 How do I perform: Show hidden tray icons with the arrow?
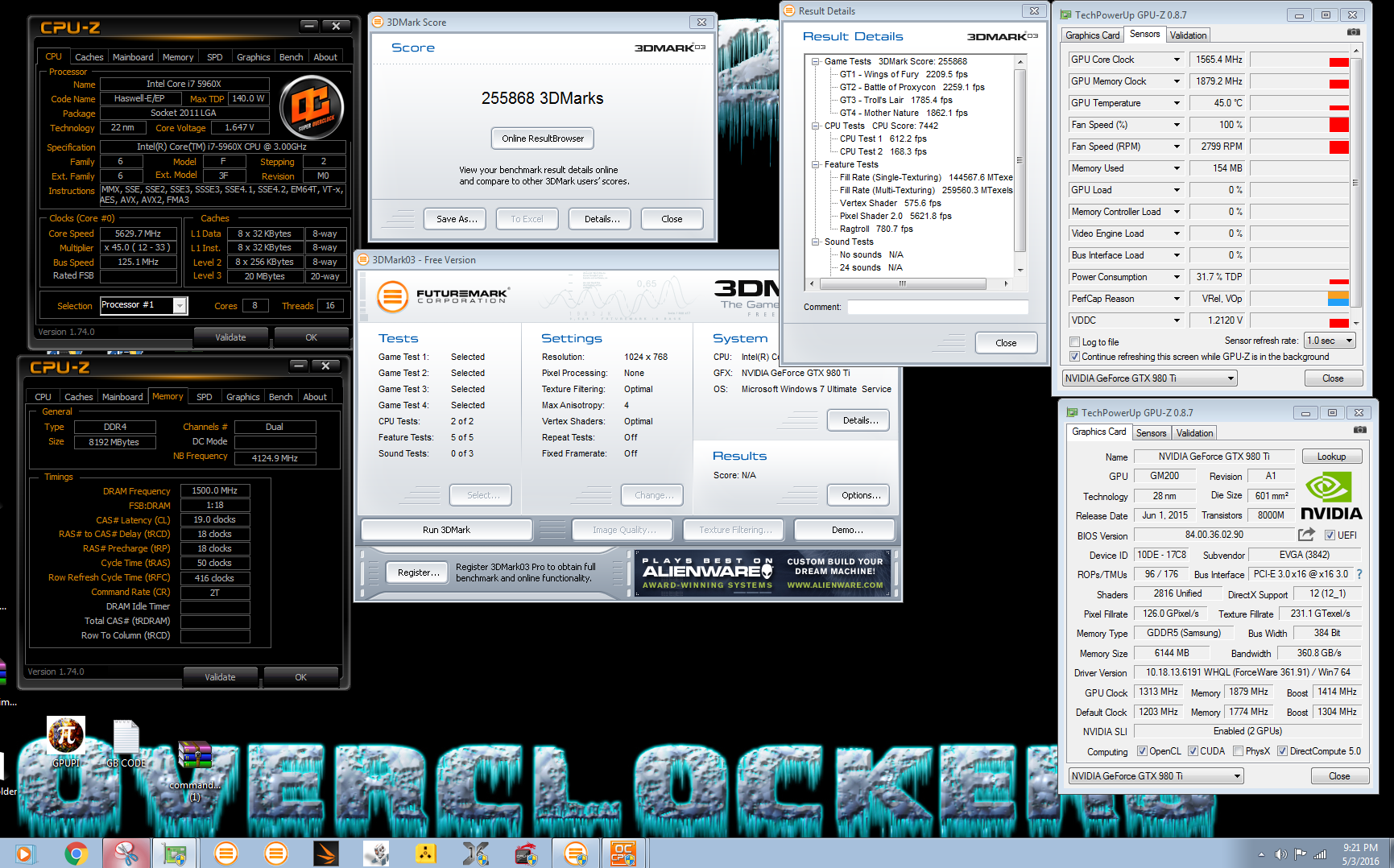coord(1261,854)
